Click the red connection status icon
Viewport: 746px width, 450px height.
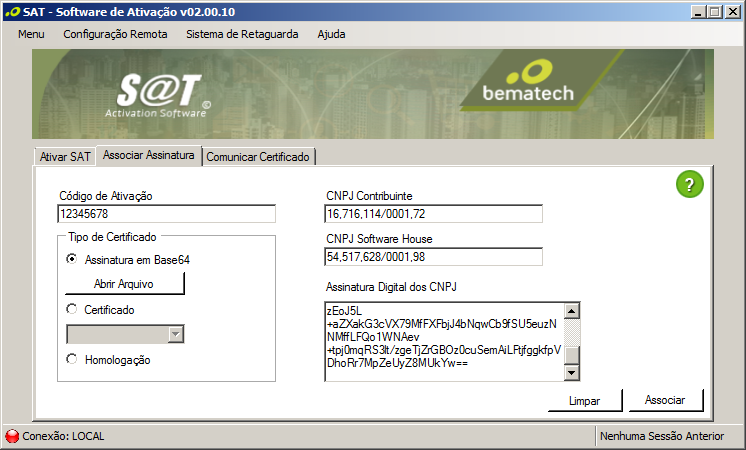tap(12, 436)
